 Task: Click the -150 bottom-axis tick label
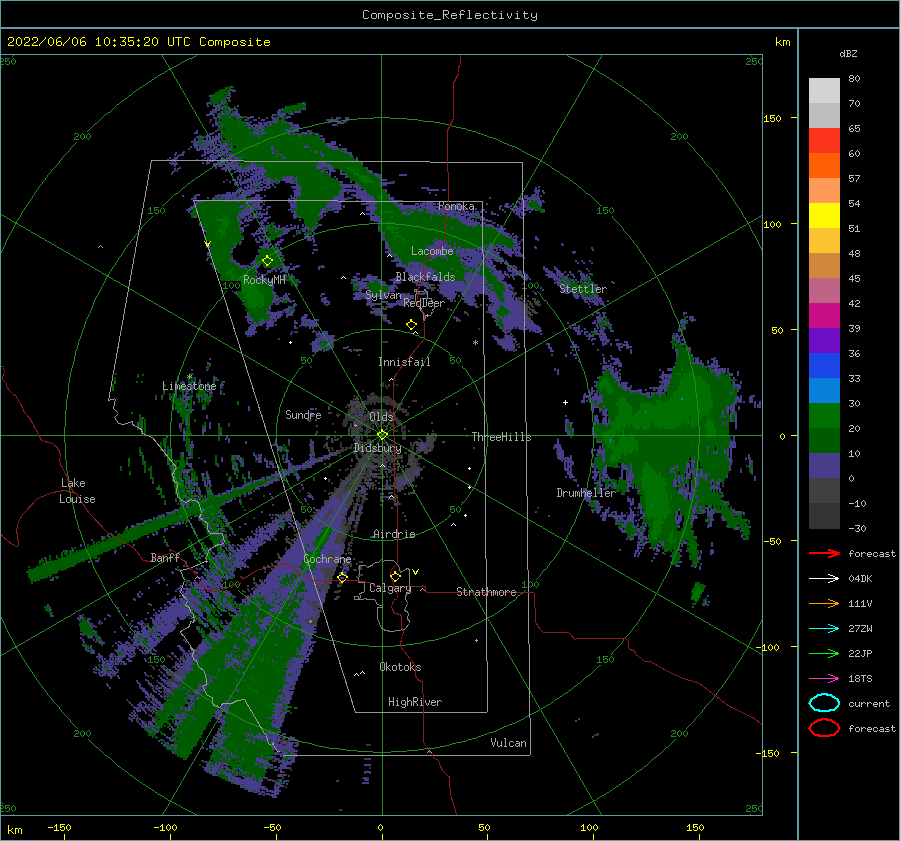pyautogui.click(x=59, y=827)
